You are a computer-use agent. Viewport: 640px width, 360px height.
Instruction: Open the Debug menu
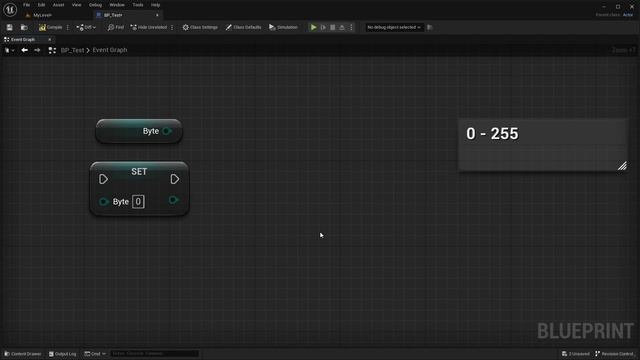(95, 5)
